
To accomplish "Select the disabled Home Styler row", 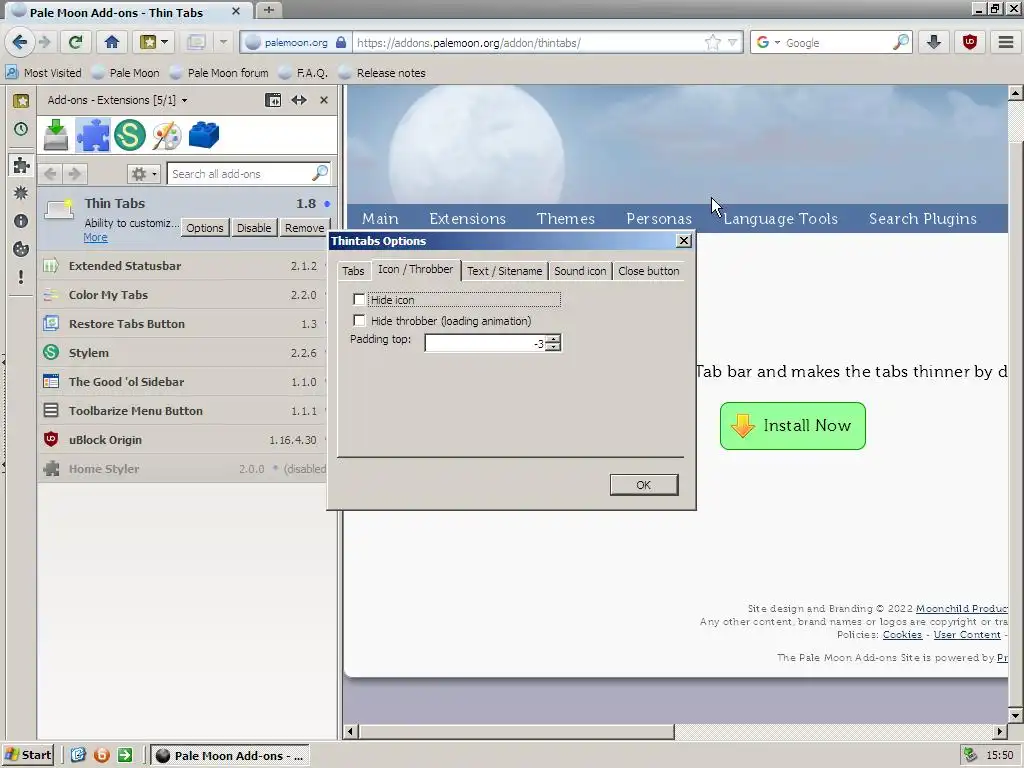I will [183, 469].
